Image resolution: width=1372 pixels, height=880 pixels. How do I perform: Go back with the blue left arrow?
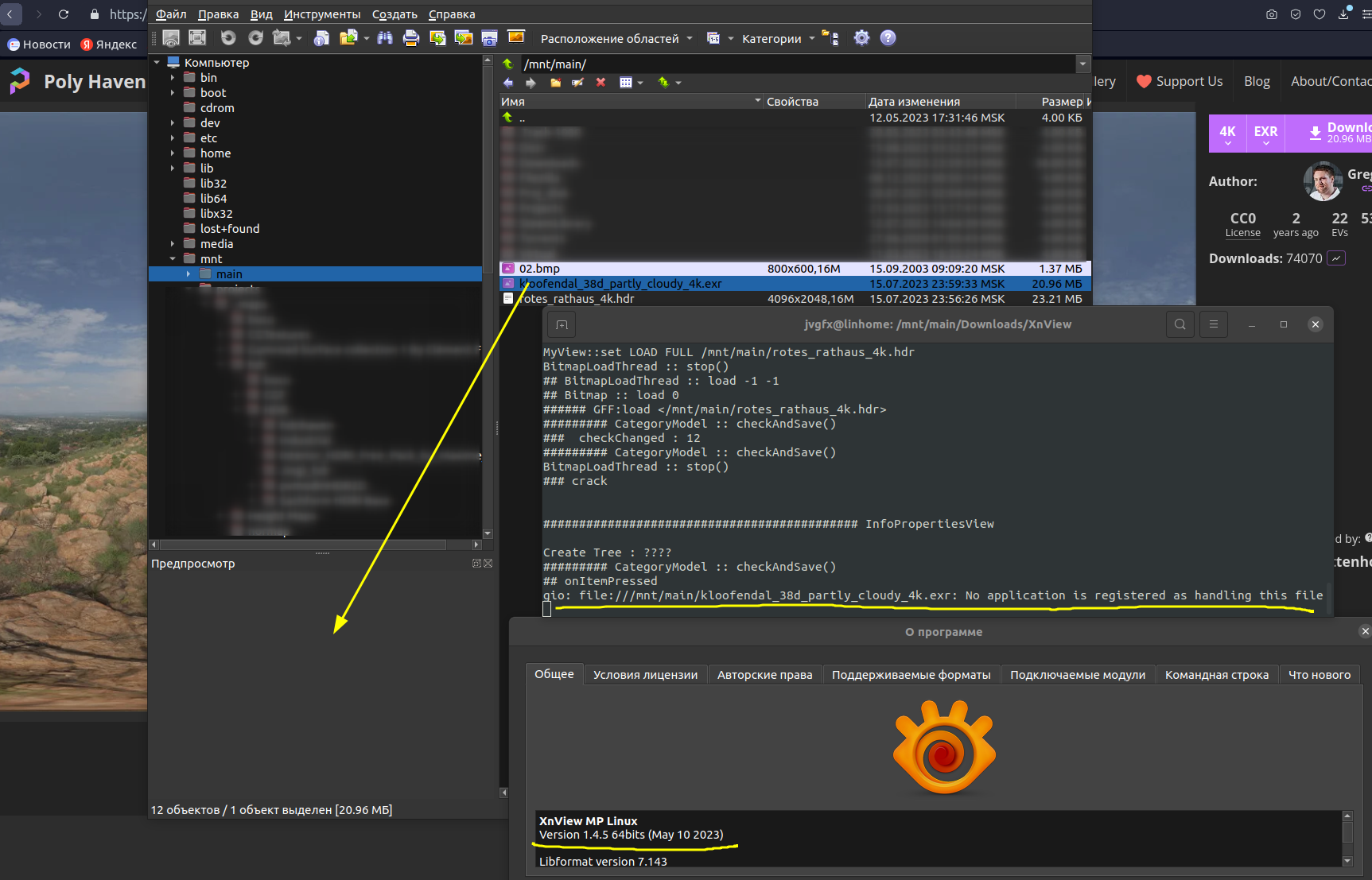tap(508, 83)
